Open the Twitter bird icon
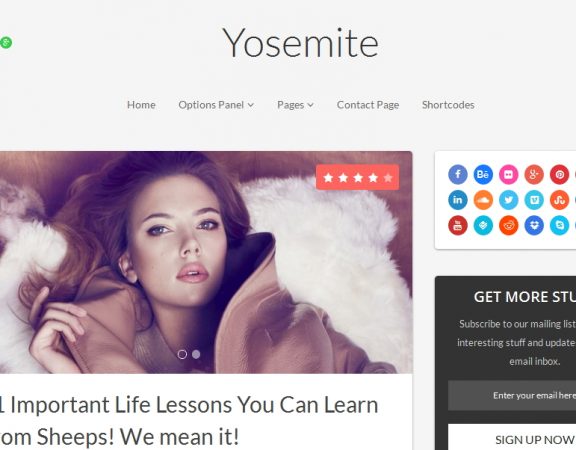576x450 pixels. (x=508, y=200)
